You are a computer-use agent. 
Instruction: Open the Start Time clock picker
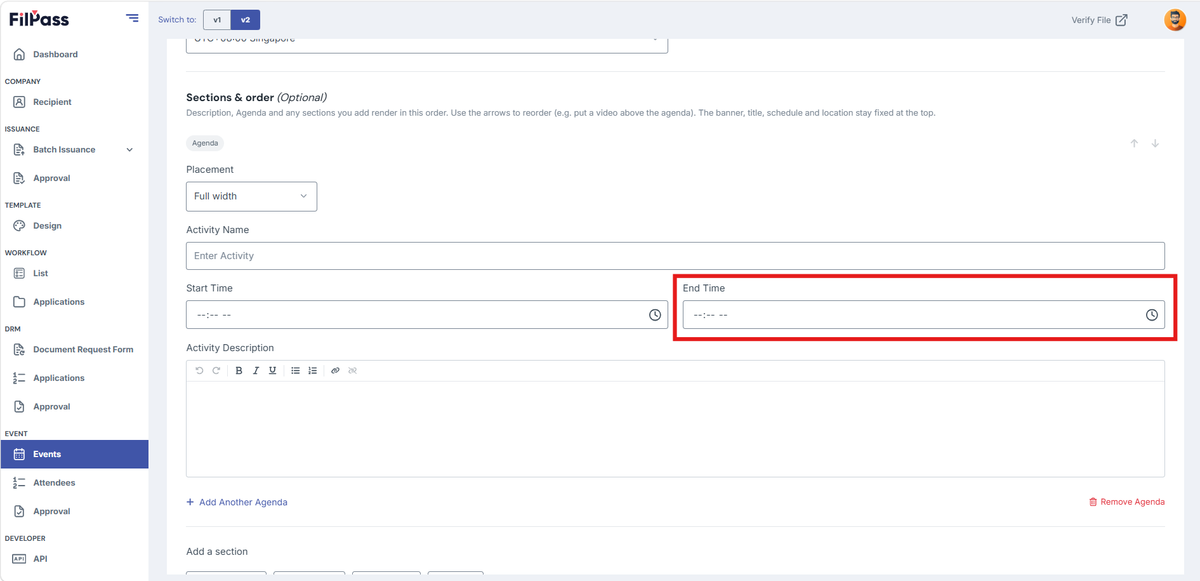(655, 315)
